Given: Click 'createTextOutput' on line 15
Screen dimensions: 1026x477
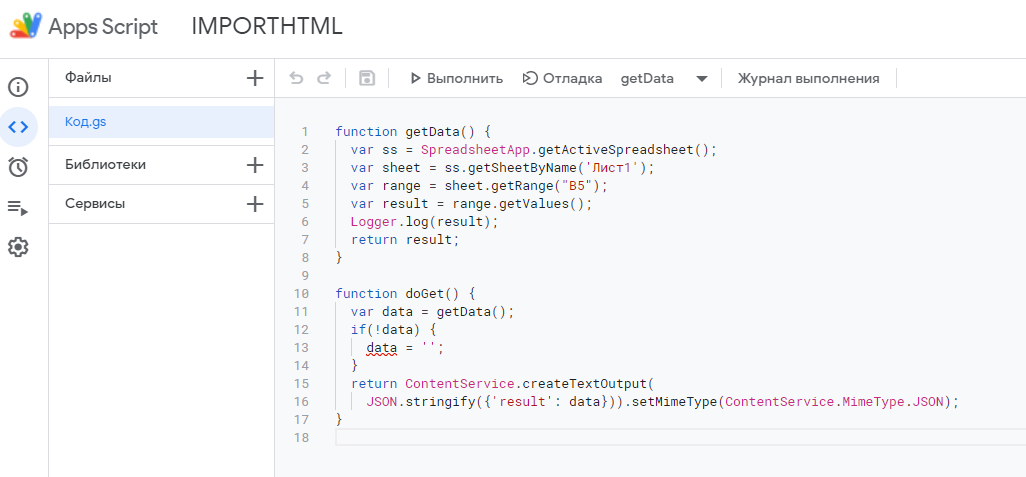Looking at the screenshot, I should click(584, 384).
